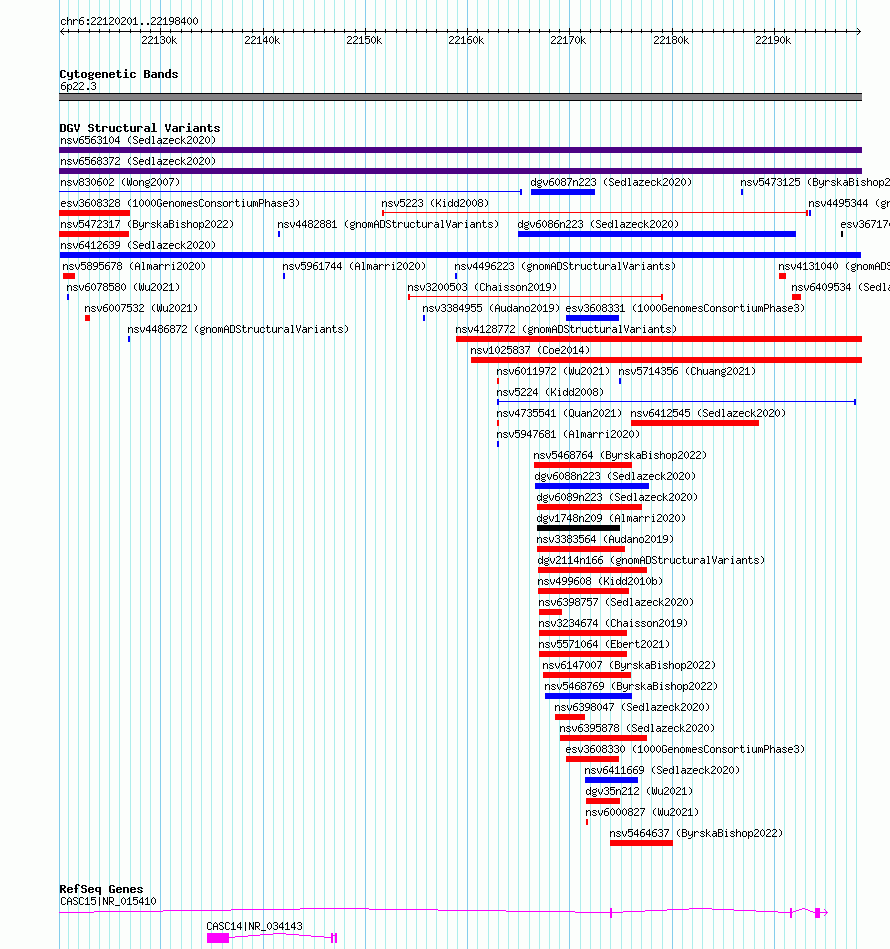Open variant nsv6563104 (Sedlazeck2020) label
Image resolution: width=890 pixels, height=949 pixels.
(138, 140)
